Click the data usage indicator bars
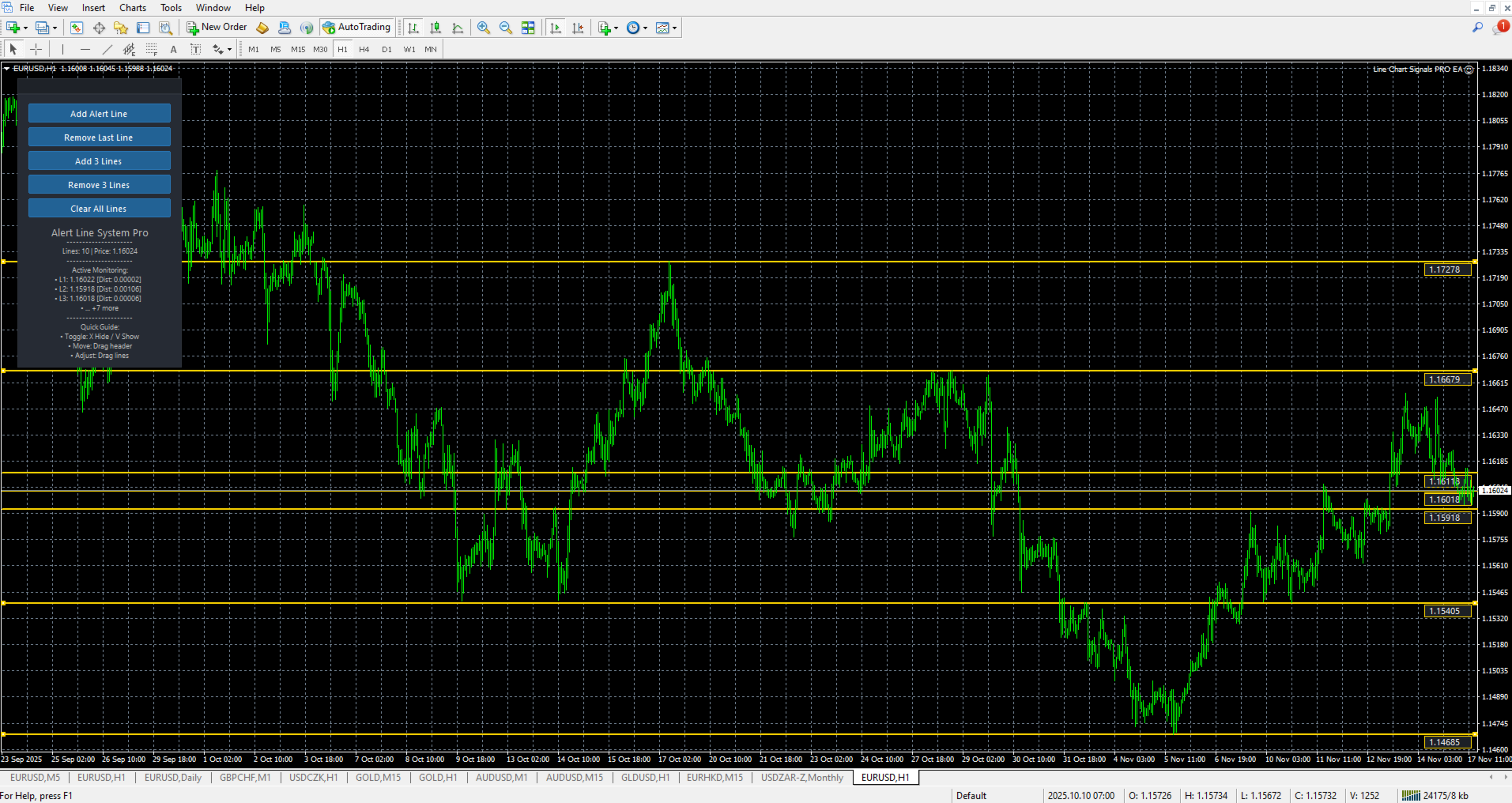 point(1412,795)
